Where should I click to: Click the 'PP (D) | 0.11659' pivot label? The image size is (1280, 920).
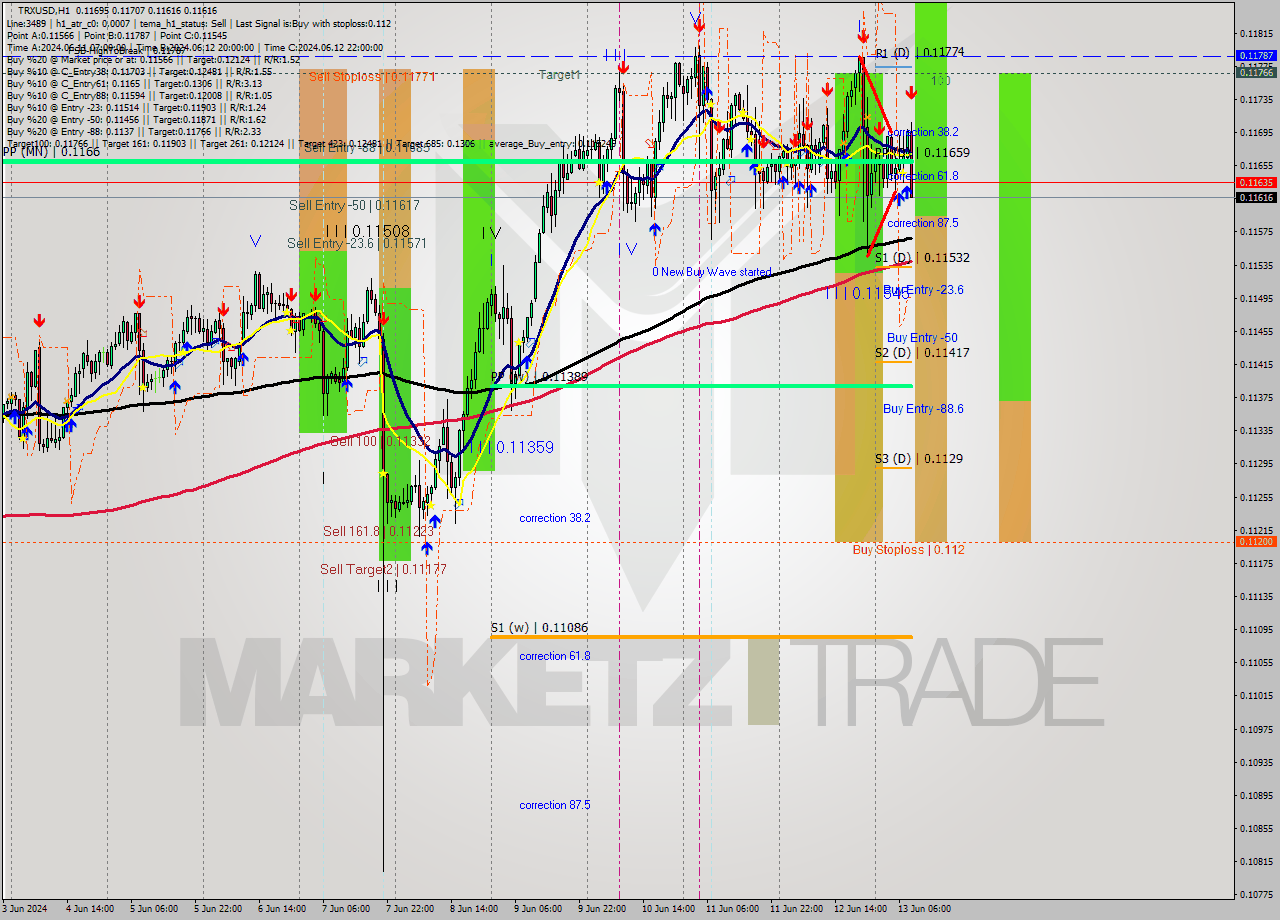point(922,153)
